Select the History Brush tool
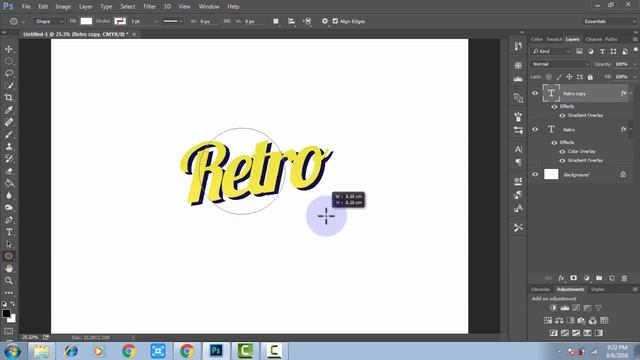Screen dimensions: 640x360 (x=9, y=159)
